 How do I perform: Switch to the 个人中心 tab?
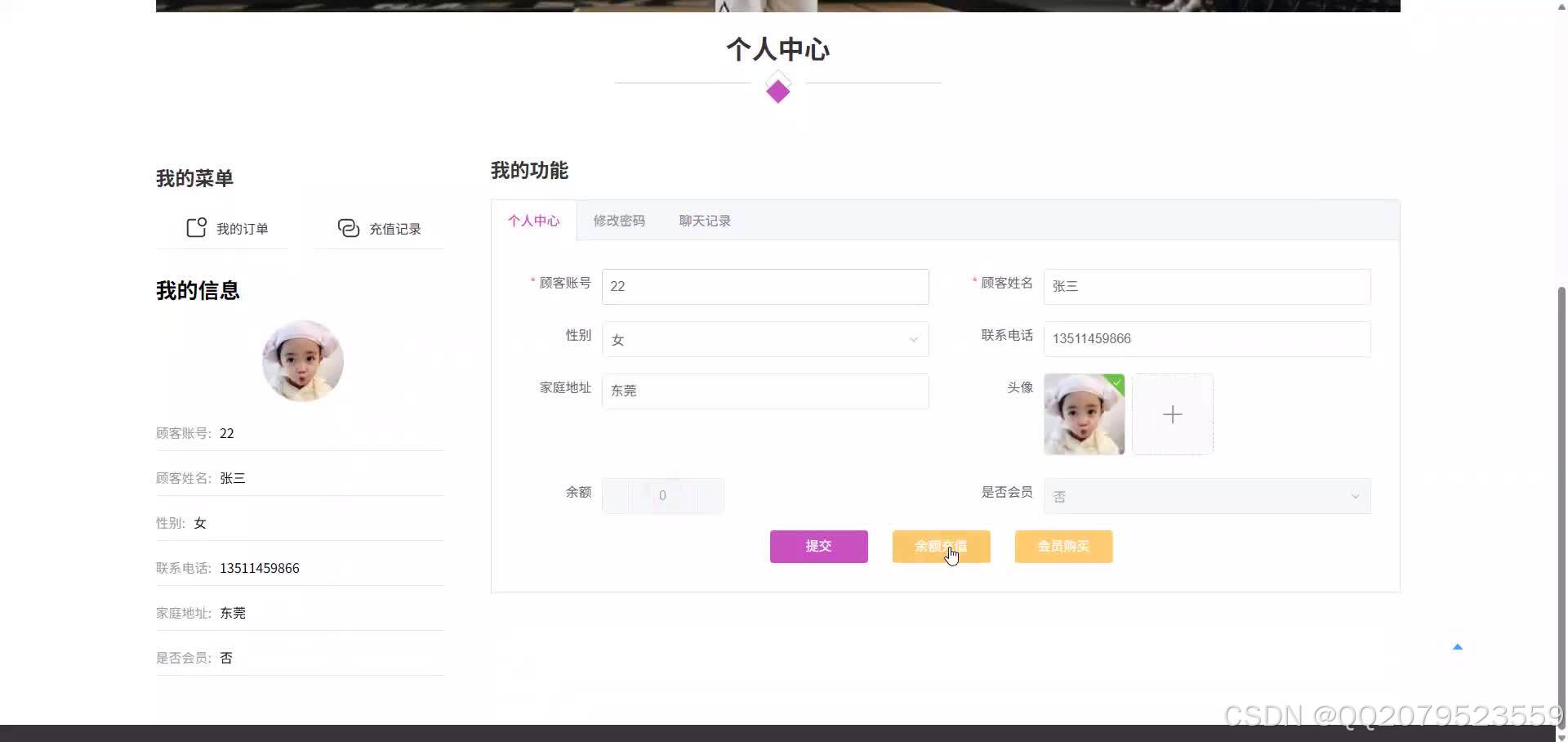click(534, 221)
